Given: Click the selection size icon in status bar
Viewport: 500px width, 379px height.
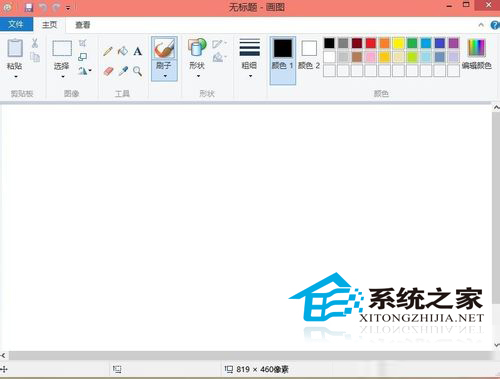Looking at the screenshot, I should (117, 369).
